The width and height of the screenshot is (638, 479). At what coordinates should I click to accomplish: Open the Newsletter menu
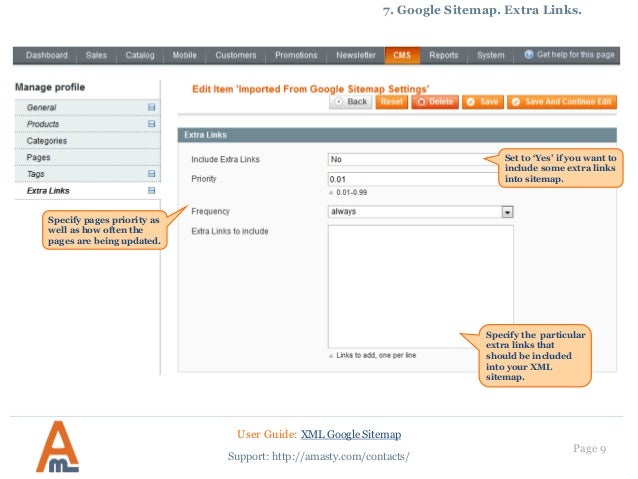tap(356, 55)
